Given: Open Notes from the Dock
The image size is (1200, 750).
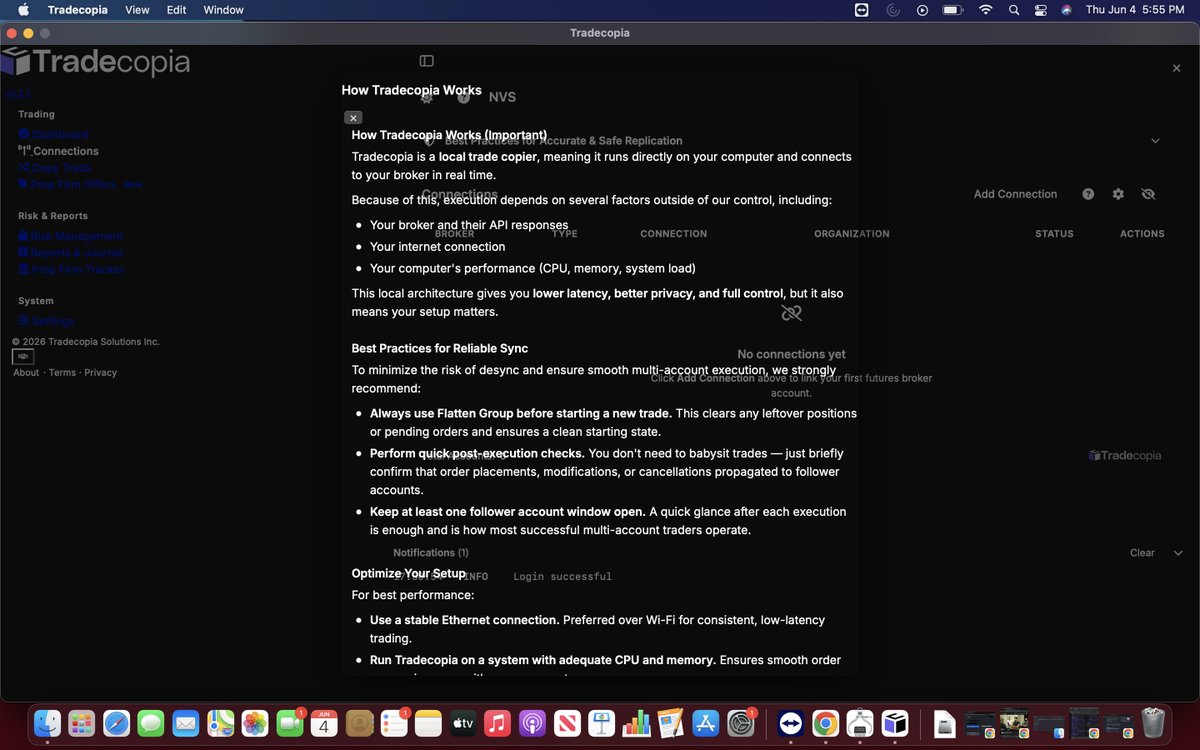Looking at the screenshot, I should (x=428, y=723).
